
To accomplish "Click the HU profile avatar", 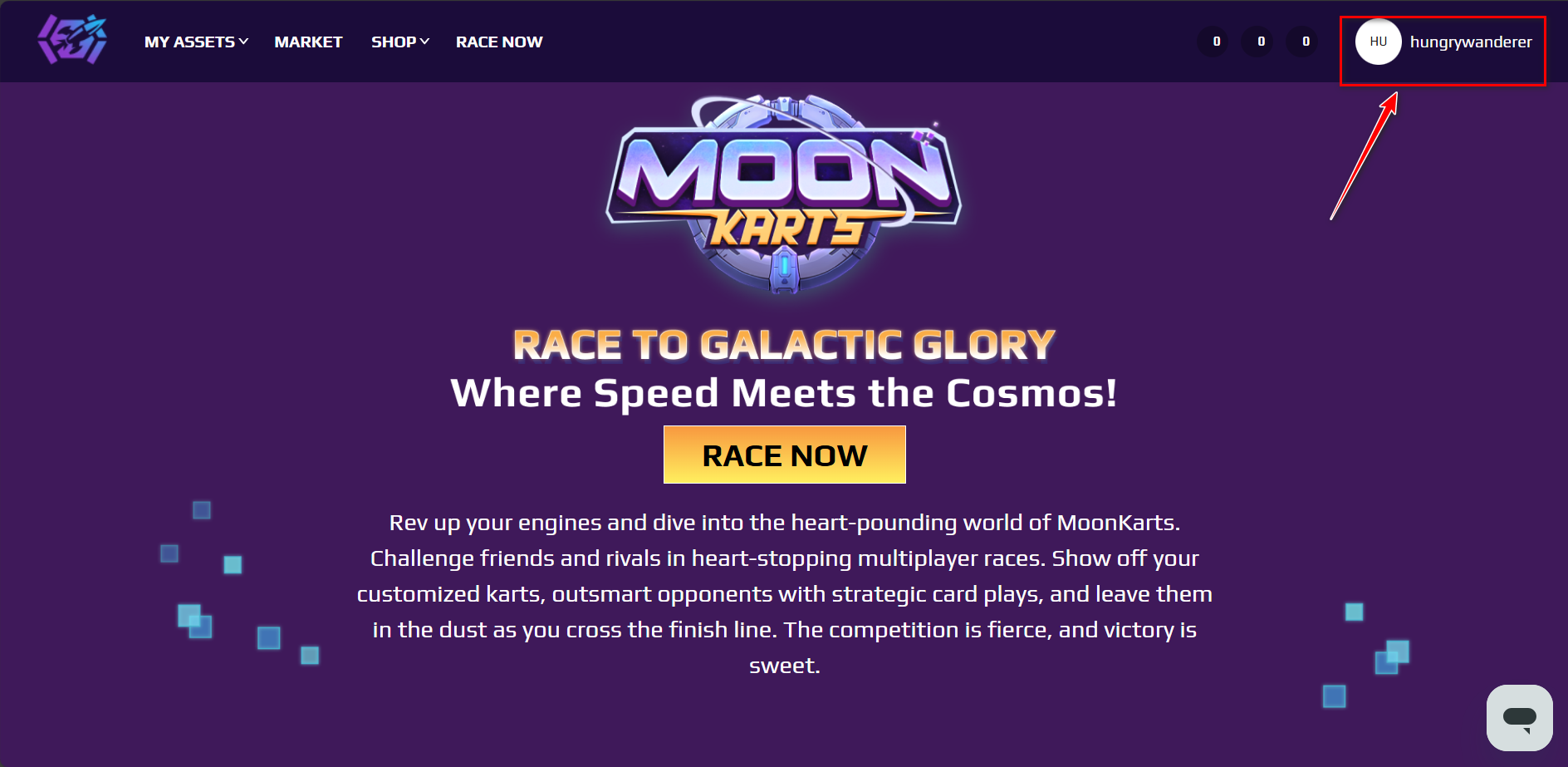I will [1379, 42].
